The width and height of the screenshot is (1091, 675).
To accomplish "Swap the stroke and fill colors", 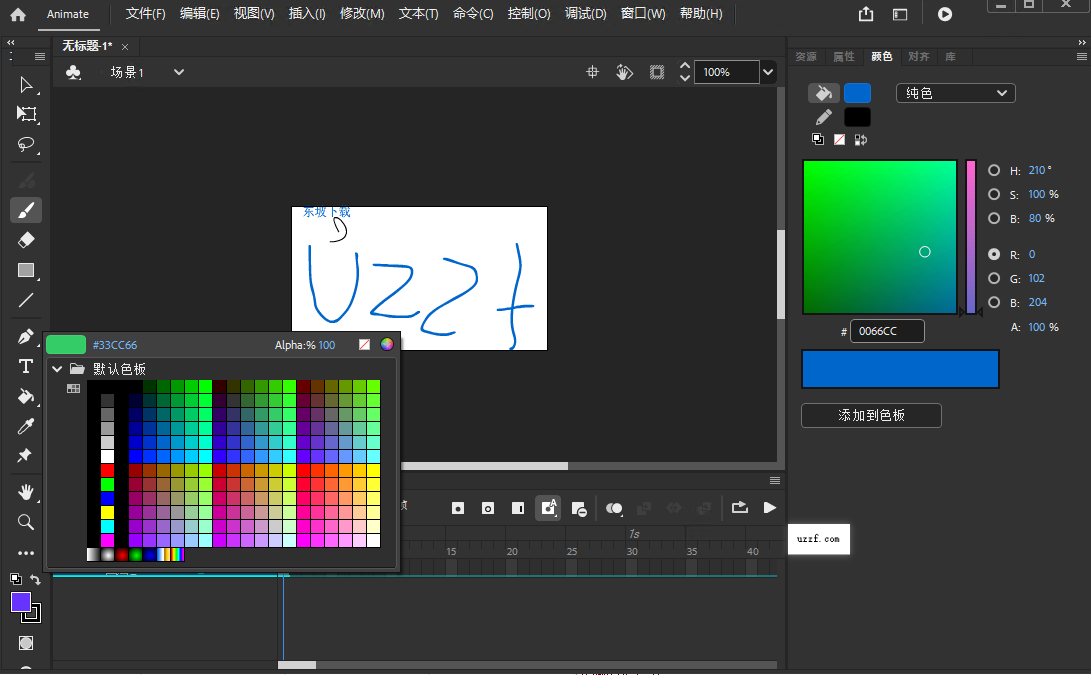I will tap(860, 139).
